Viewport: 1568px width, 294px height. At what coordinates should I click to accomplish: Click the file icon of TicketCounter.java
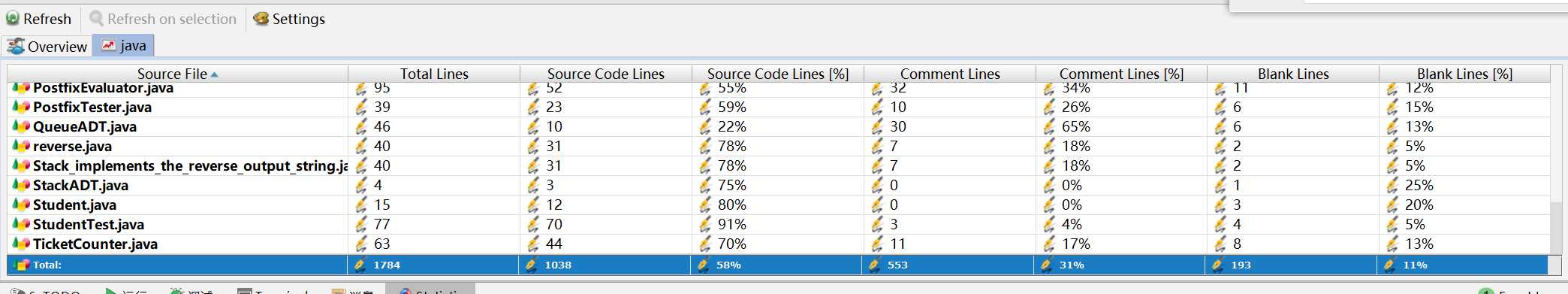point(21,244)
